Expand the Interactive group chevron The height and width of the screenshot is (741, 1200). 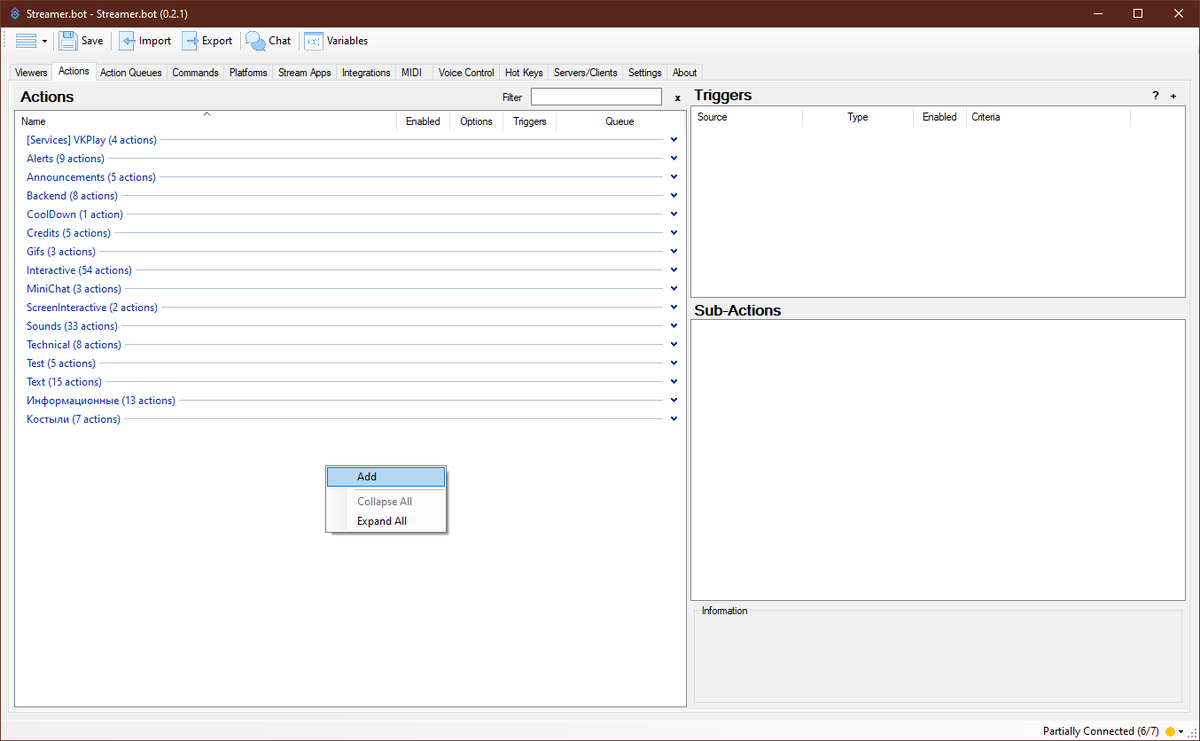click(x=674, y=270)
